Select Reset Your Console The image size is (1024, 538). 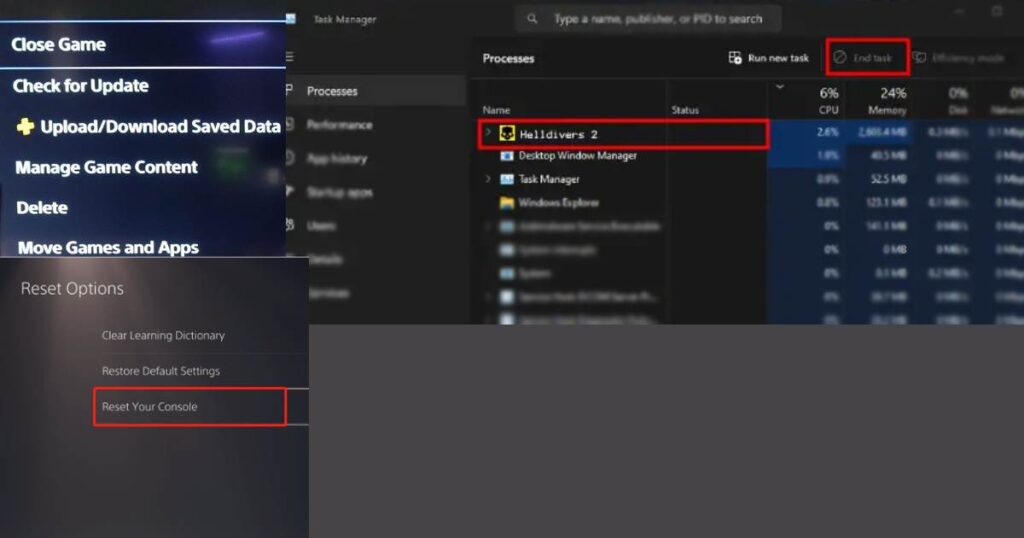click(x=189, y=407)
